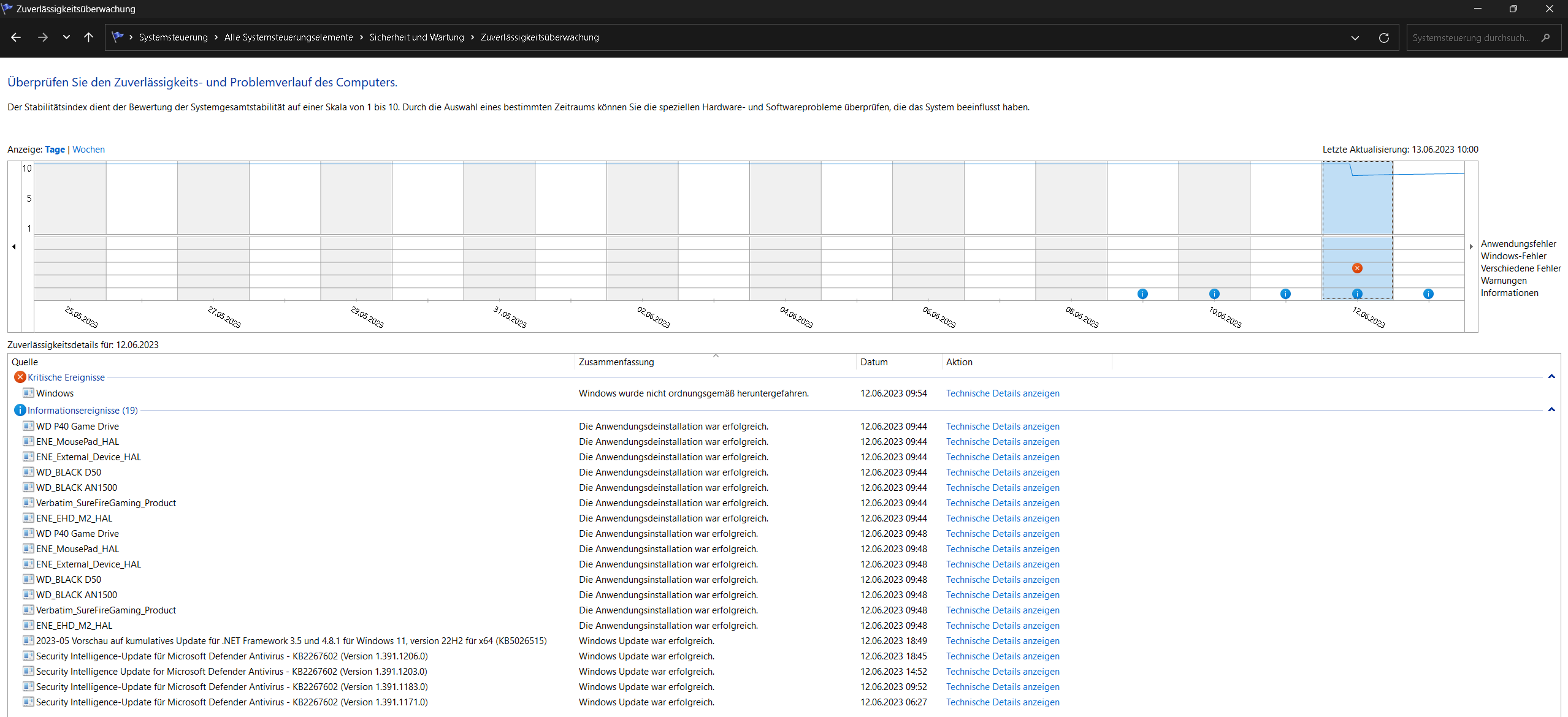The width and height of the screenshot is (1568, 717).
Task: Click info icon on 10.06.2023 column
Action: (1214, 294)
